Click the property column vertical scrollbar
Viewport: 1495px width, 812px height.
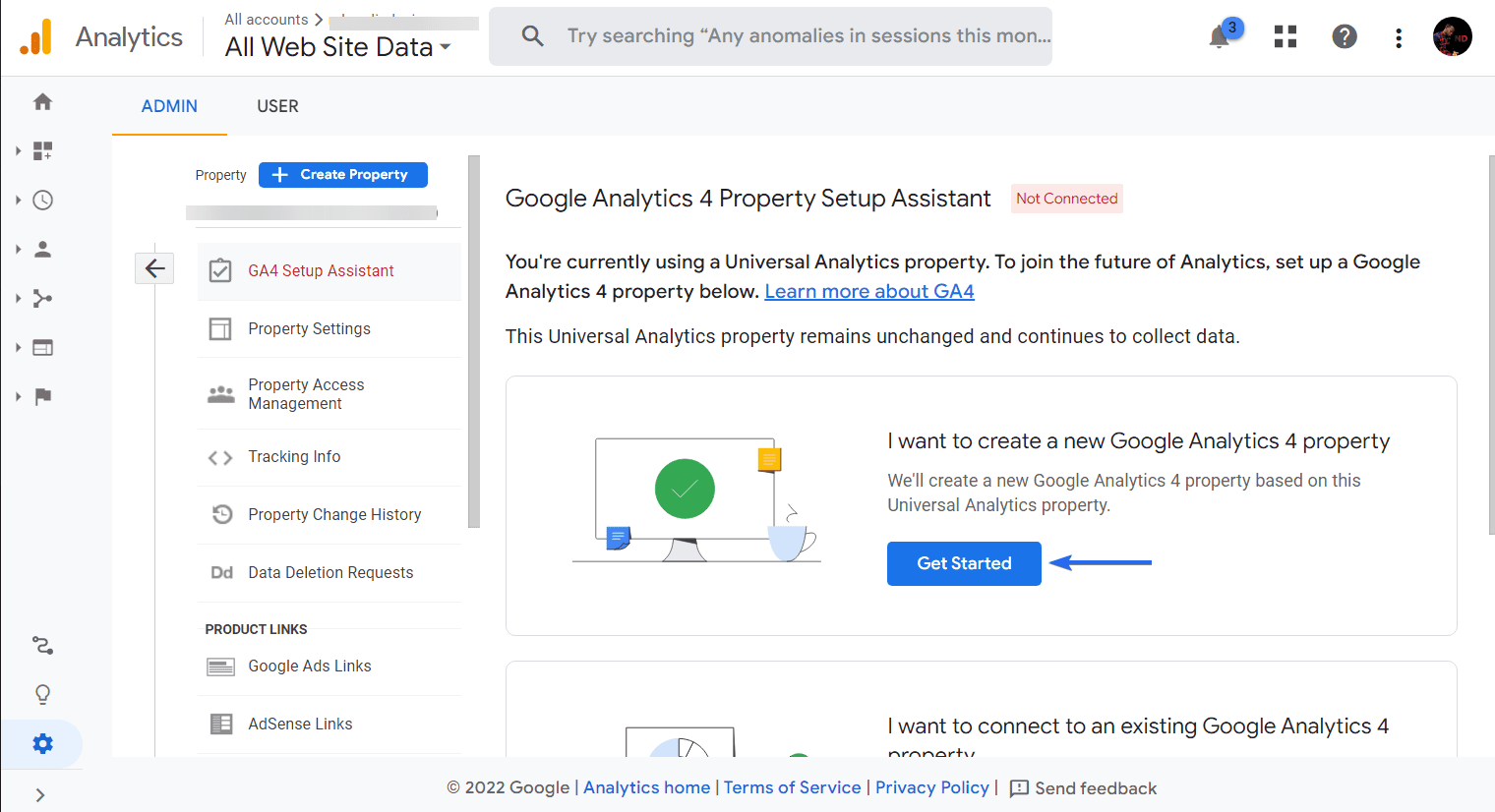point(474,341)
